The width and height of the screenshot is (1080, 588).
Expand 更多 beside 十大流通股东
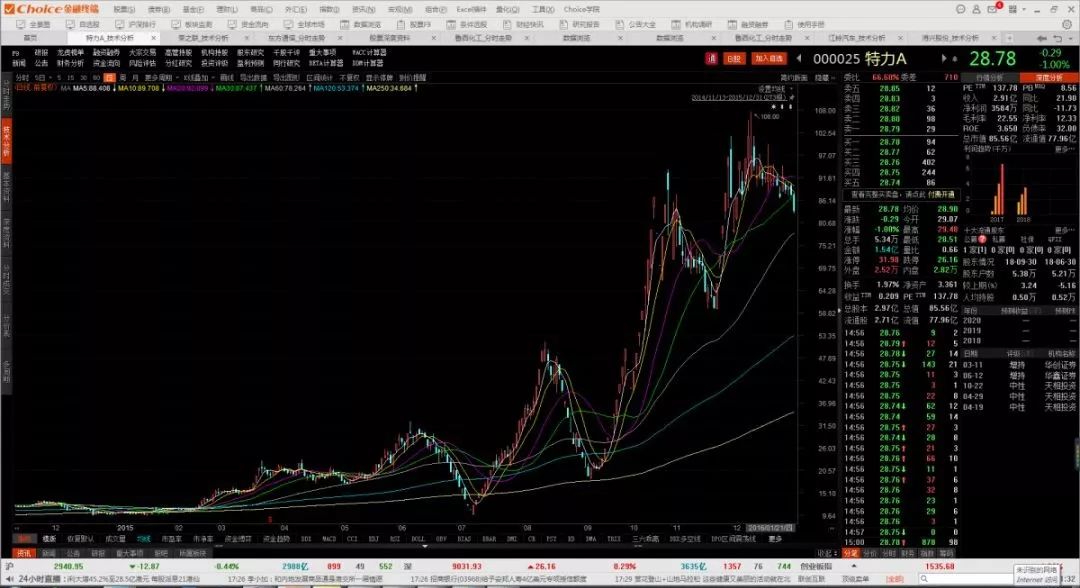(1063, 230)
